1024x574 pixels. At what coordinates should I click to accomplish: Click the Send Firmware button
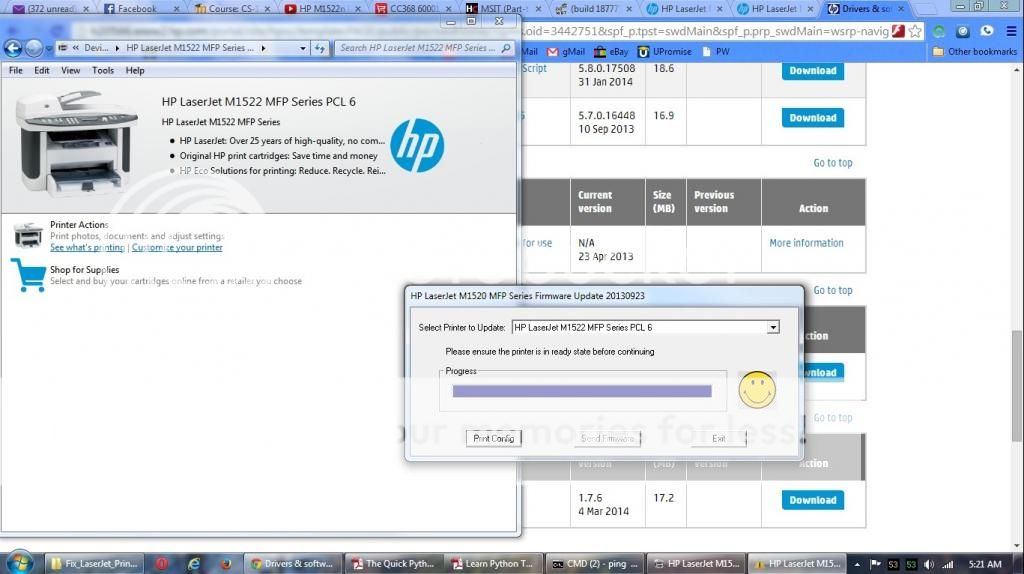coord(607,438)
